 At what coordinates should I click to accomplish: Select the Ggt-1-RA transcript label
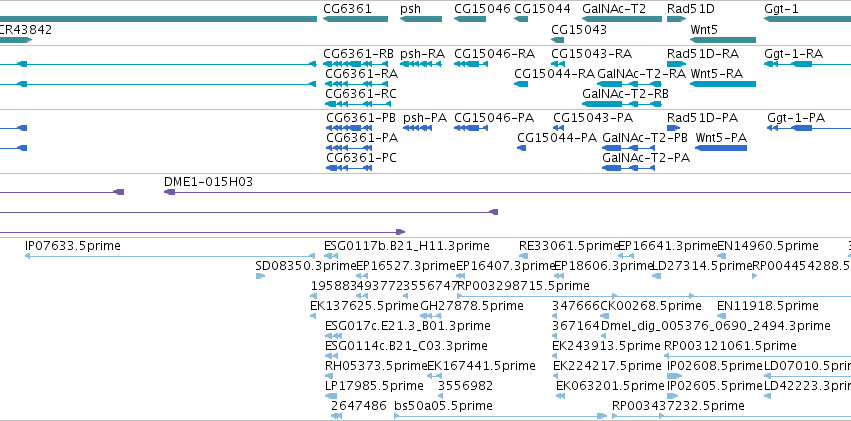[793, 54]
